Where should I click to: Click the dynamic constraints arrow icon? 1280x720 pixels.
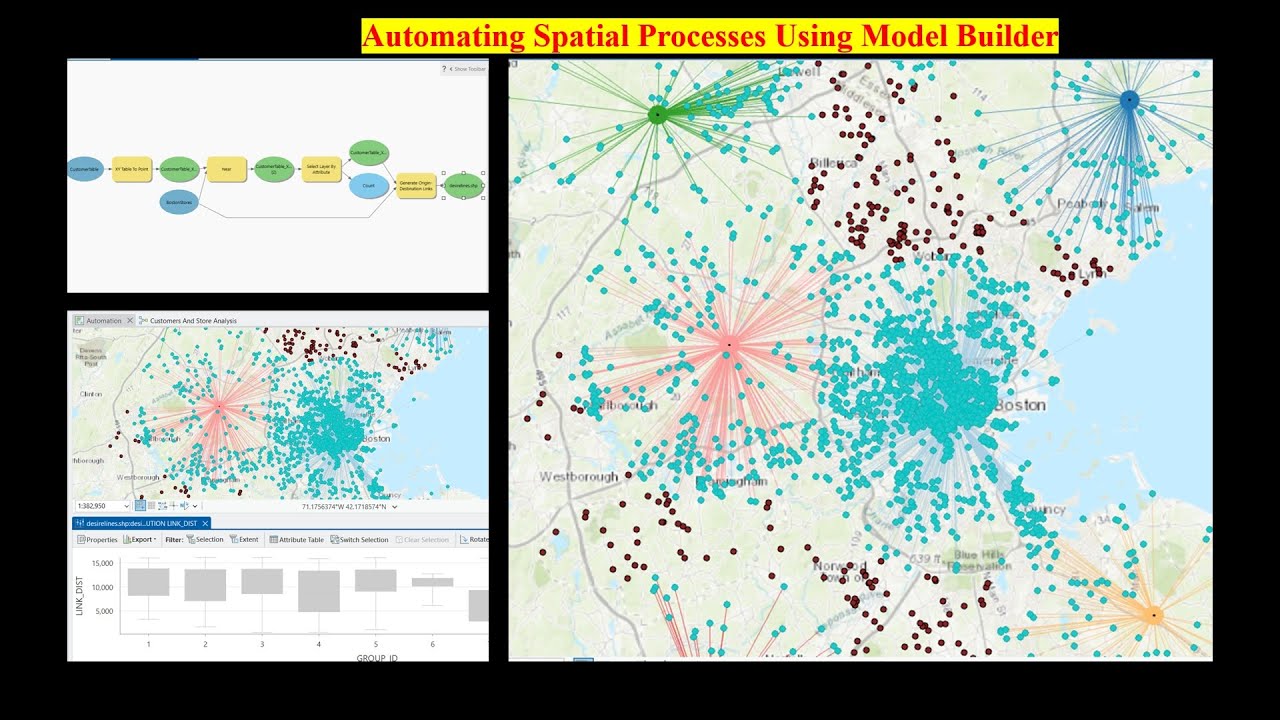184,506
